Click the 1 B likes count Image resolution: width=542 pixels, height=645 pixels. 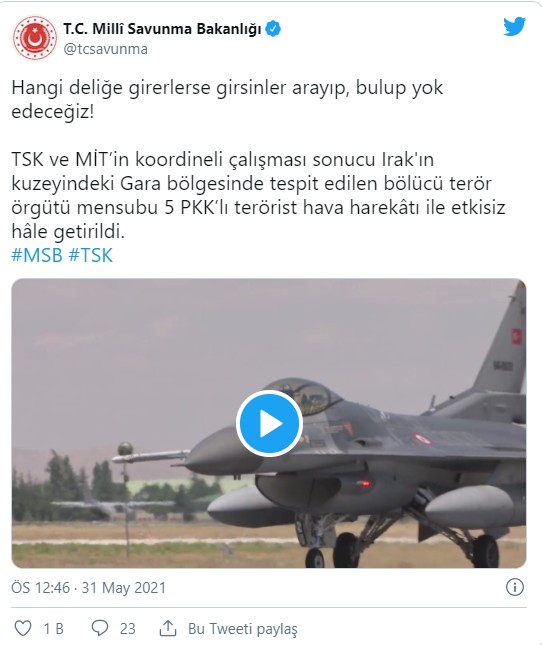click(54, 629)
